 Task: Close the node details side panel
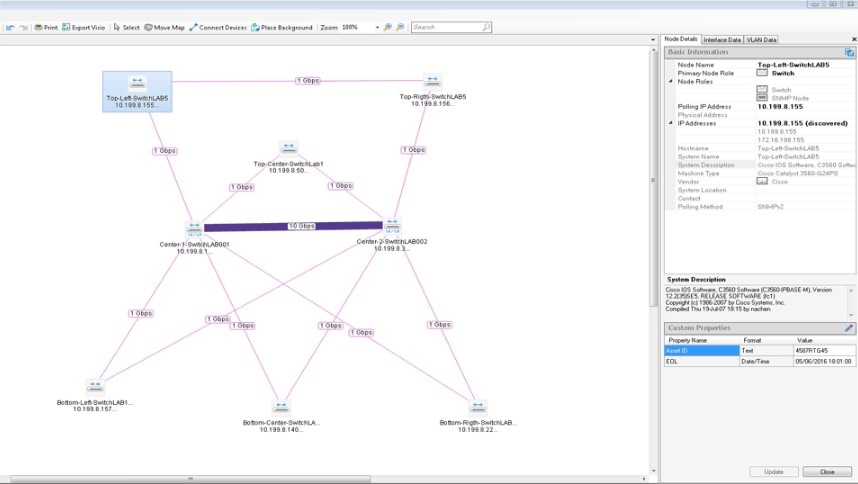pyautogui.click(x=854, y=39)
